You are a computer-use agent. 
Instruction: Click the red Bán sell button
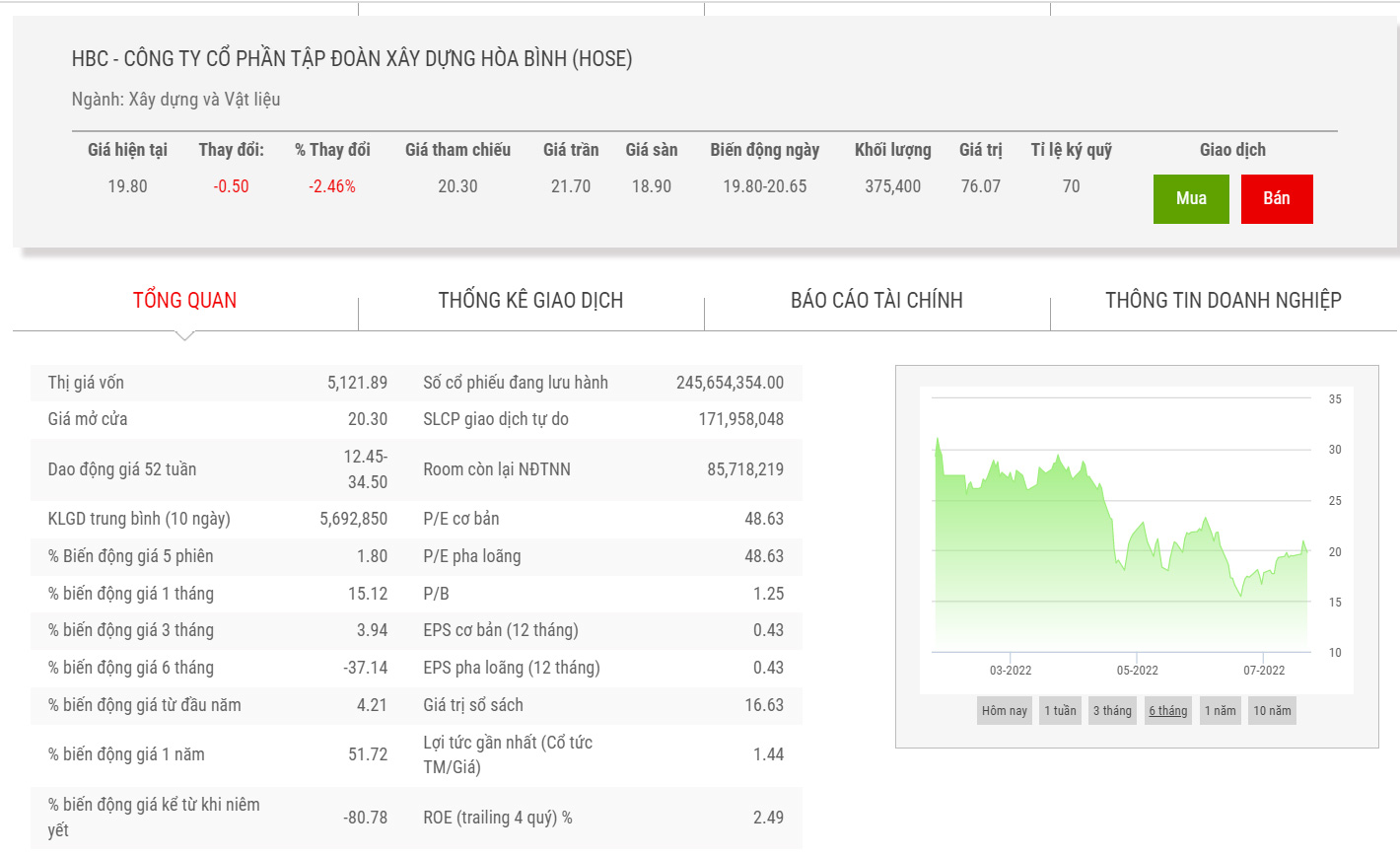pyautogui.click(x=1276, y=199)
